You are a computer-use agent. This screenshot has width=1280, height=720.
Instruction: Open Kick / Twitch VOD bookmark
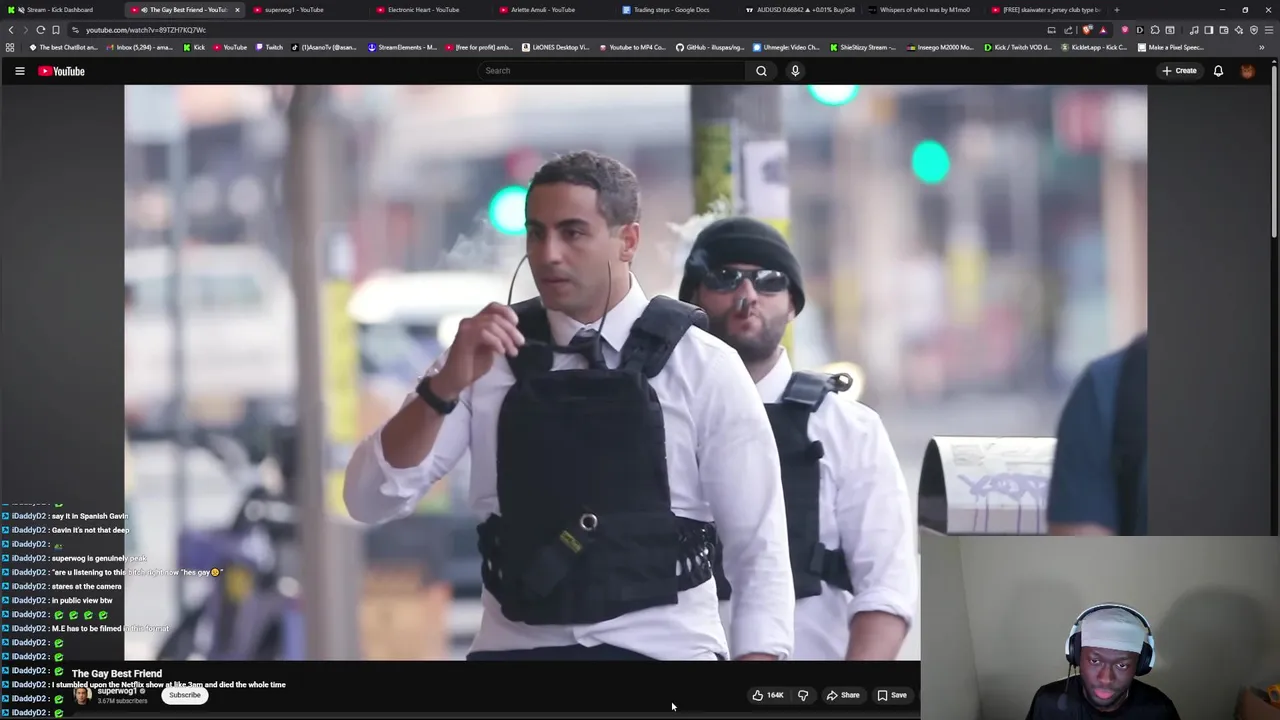(1018, 47)
